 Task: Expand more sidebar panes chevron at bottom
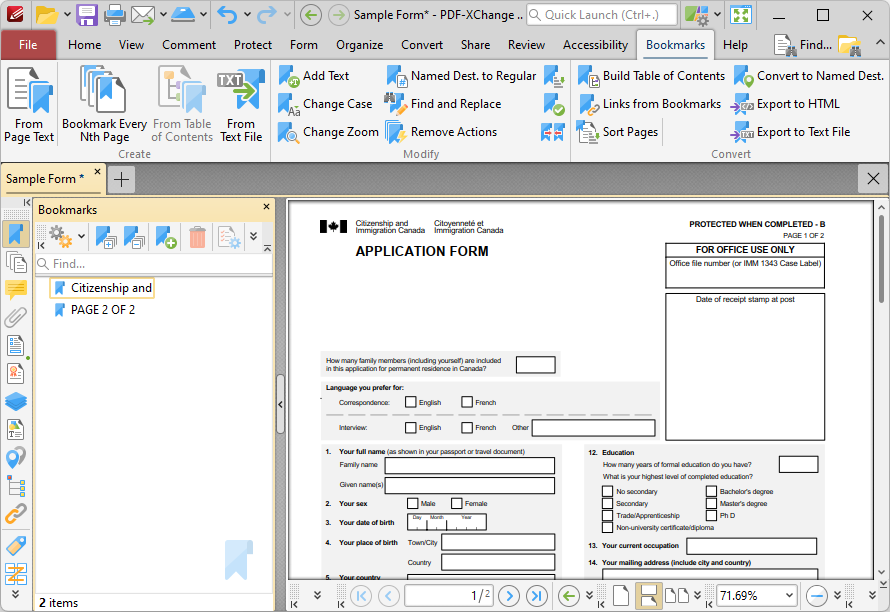[x=15, y=594]
